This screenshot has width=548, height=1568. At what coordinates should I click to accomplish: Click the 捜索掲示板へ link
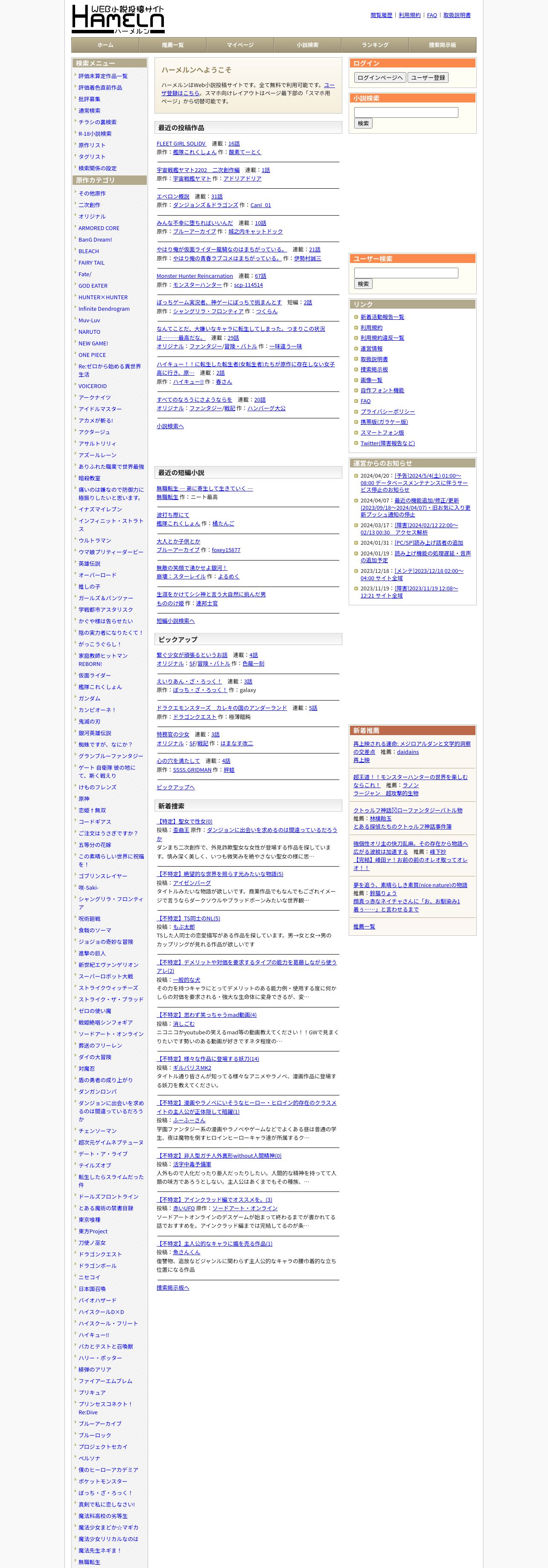(173, 1288)
